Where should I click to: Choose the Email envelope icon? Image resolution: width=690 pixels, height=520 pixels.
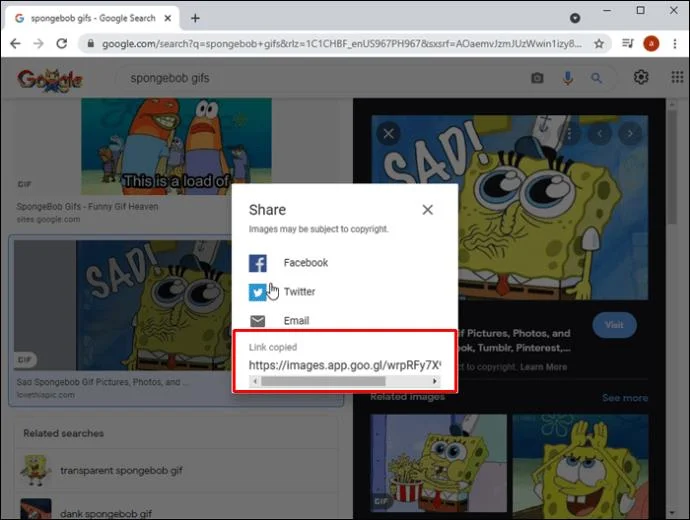pos(257,321)
